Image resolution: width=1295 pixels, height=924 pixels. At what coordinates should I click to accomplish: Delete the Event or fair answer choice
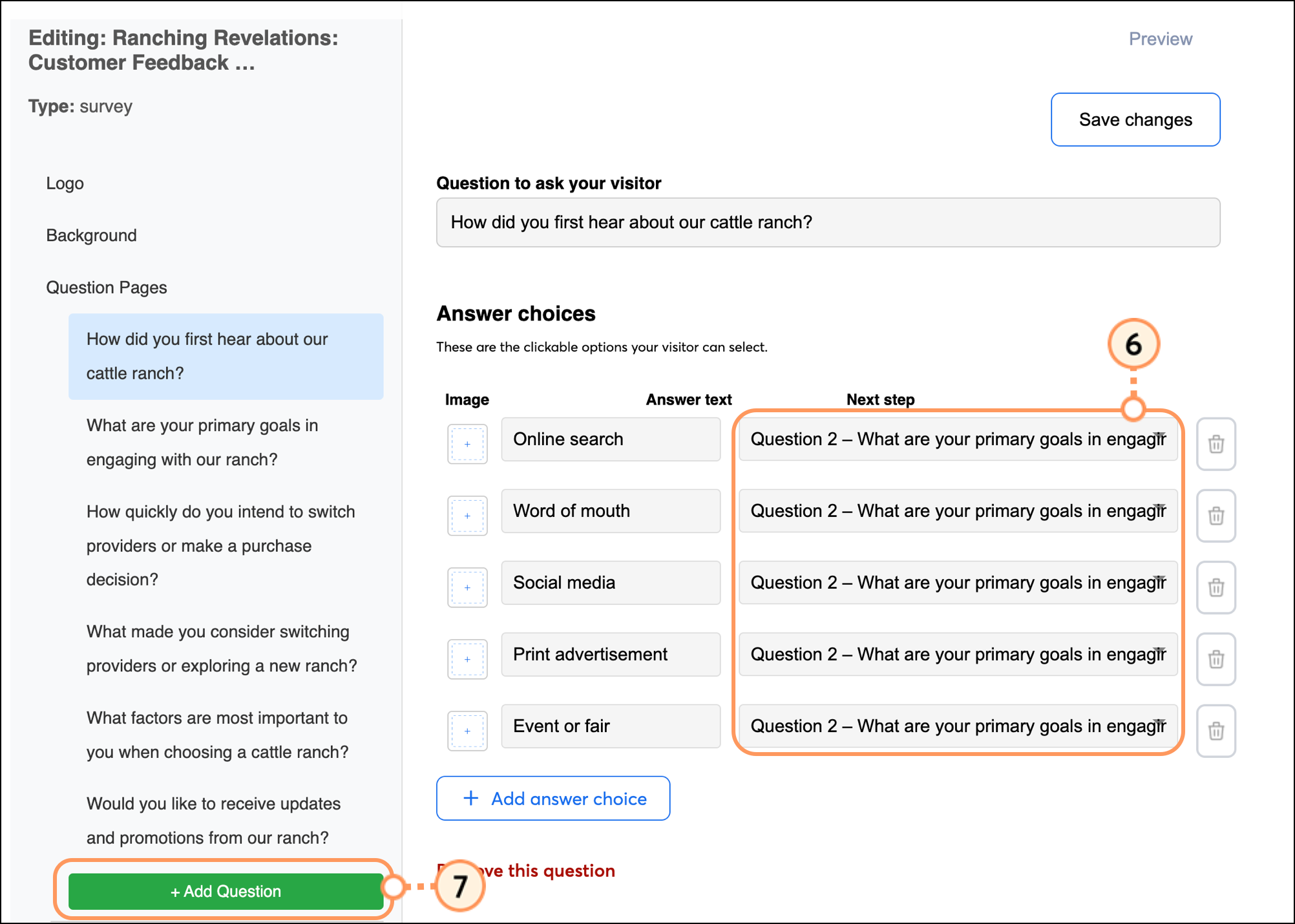click(x=1216, y=731)
